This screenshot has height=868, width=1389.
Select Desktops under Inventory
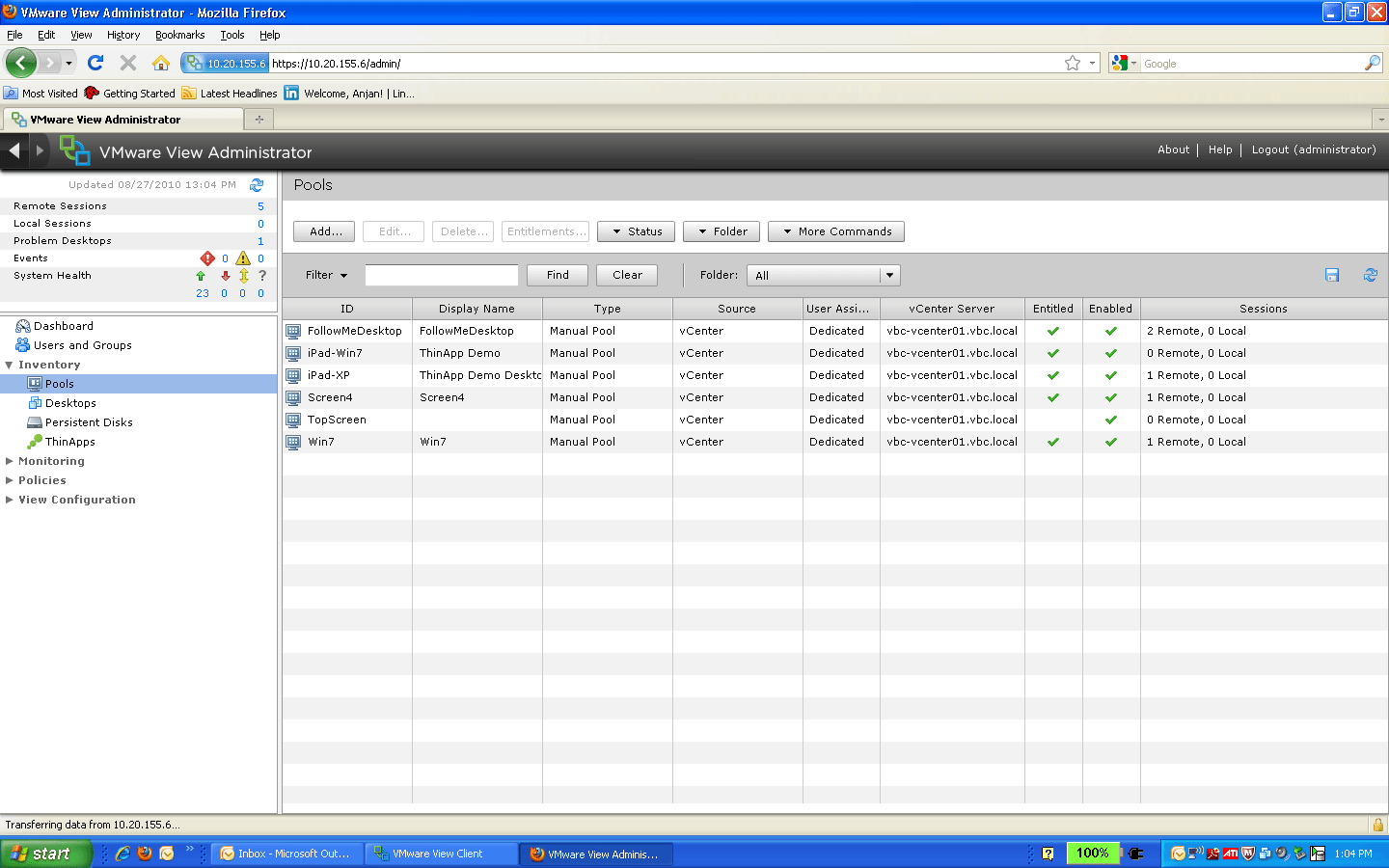pos(70,403)
